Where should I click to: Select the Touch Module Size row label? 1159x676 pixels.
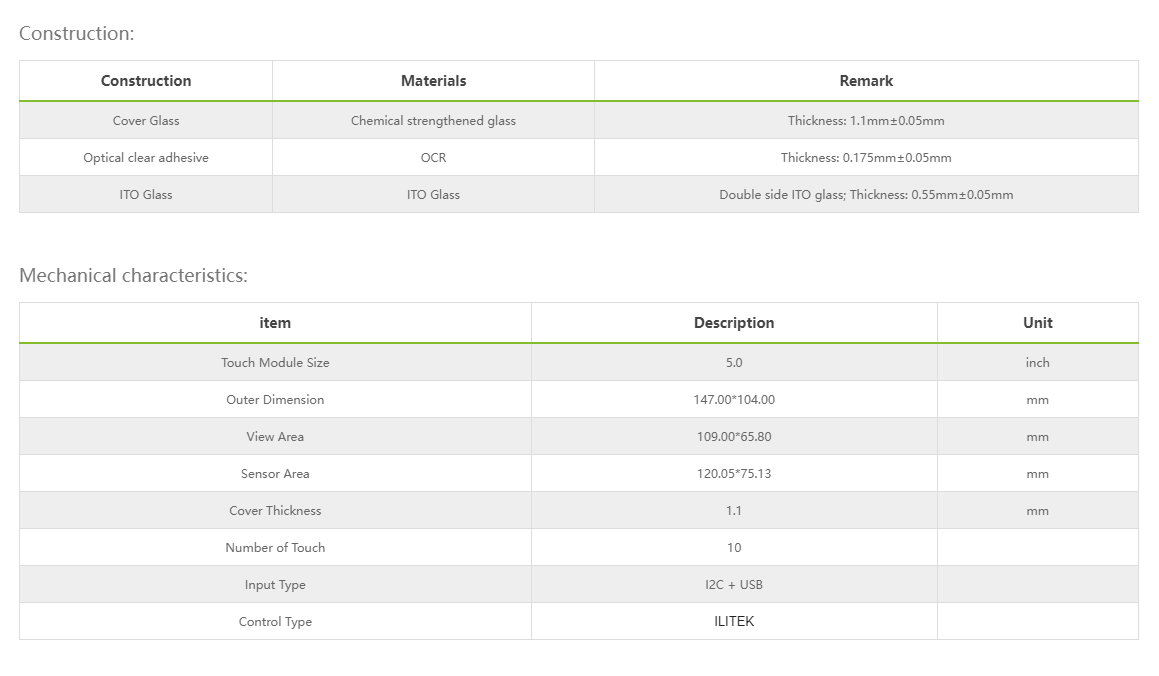click(x=275, y=363)
